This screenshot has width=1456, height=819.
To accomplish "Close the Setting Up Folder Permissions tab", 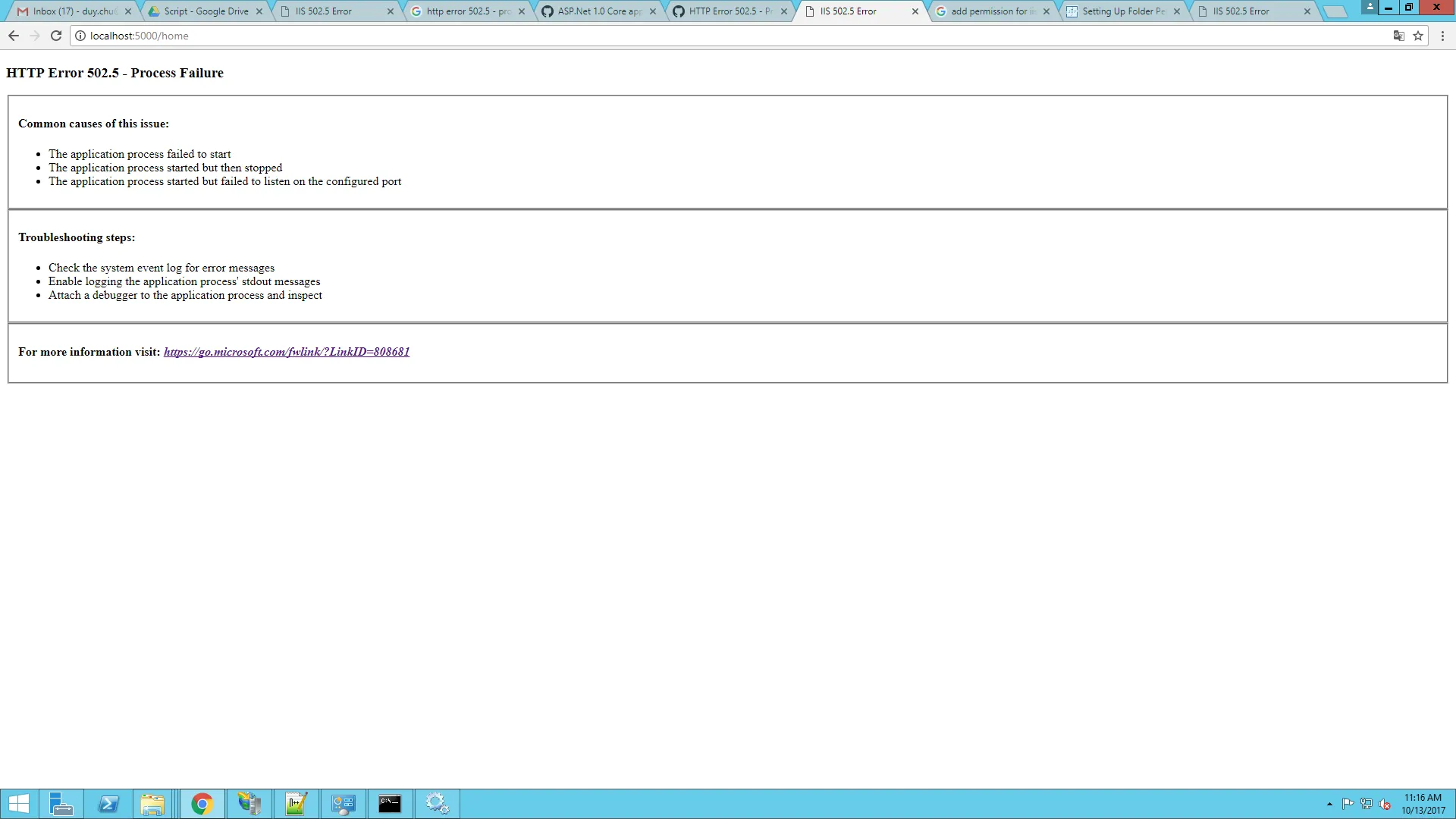I will click(x=1177, y=11).
